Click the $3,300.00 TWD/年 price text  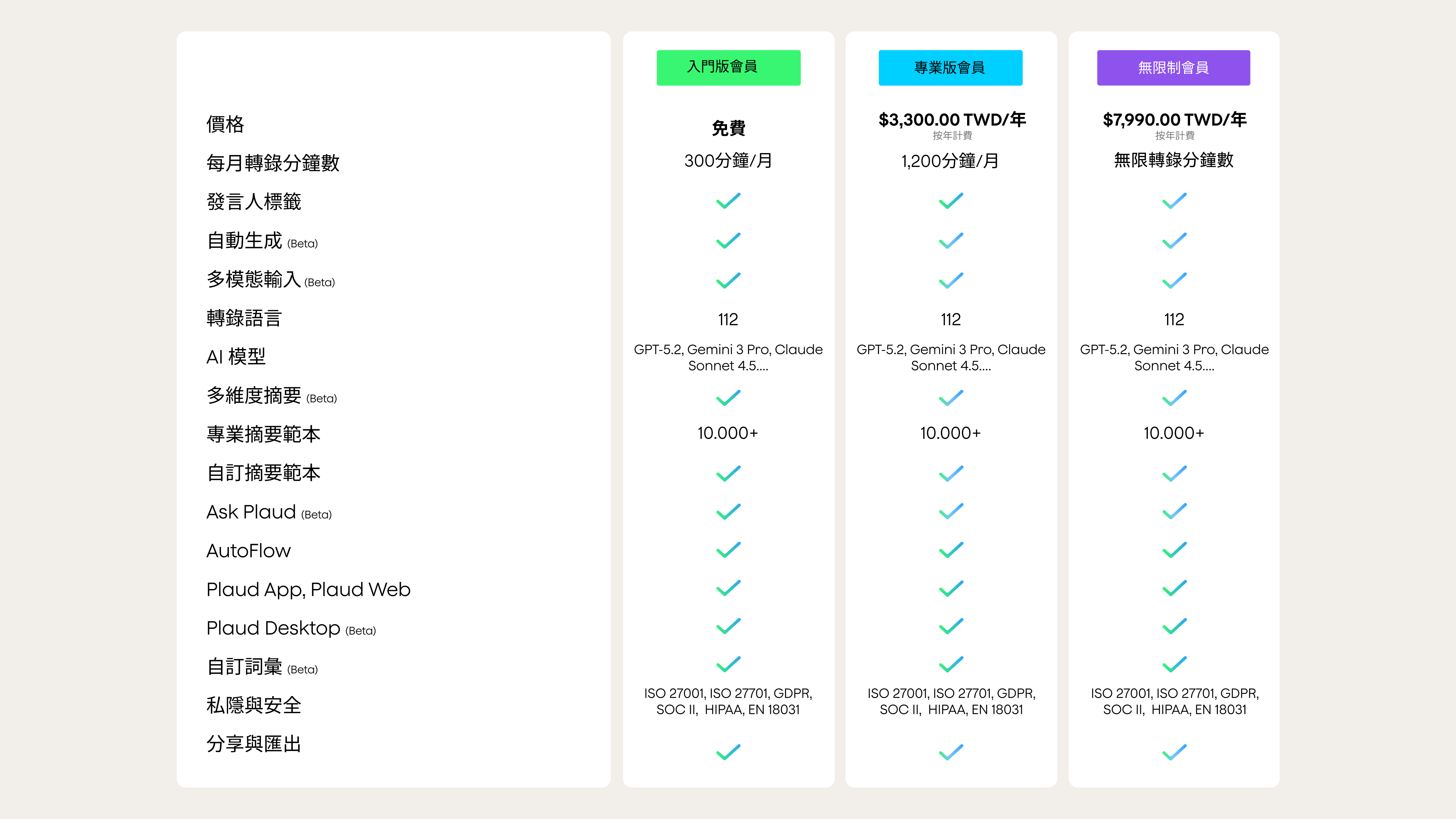click(x=952, y=120)
